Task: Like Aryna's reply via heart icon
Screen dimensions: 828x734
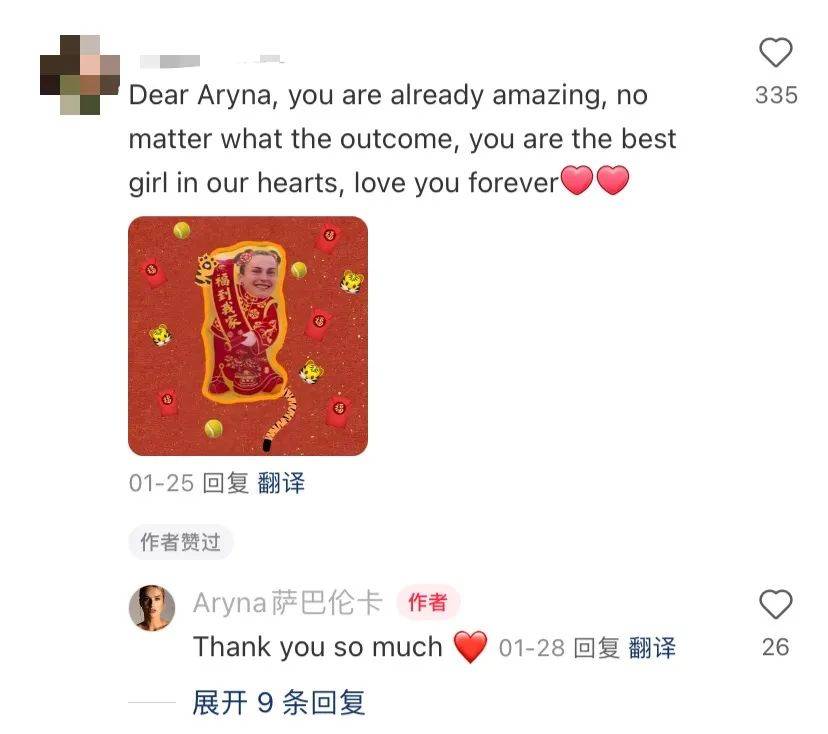Action: (775, 604)
